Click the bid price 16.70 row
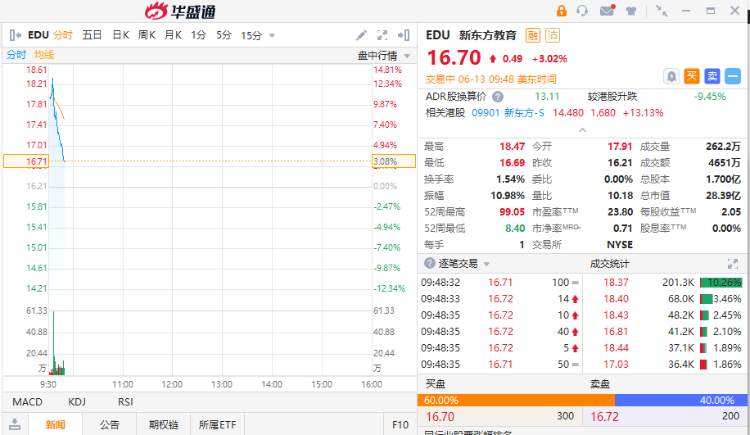Image resolution: width=750 pixels, height=435 pixels. [499, 416]
